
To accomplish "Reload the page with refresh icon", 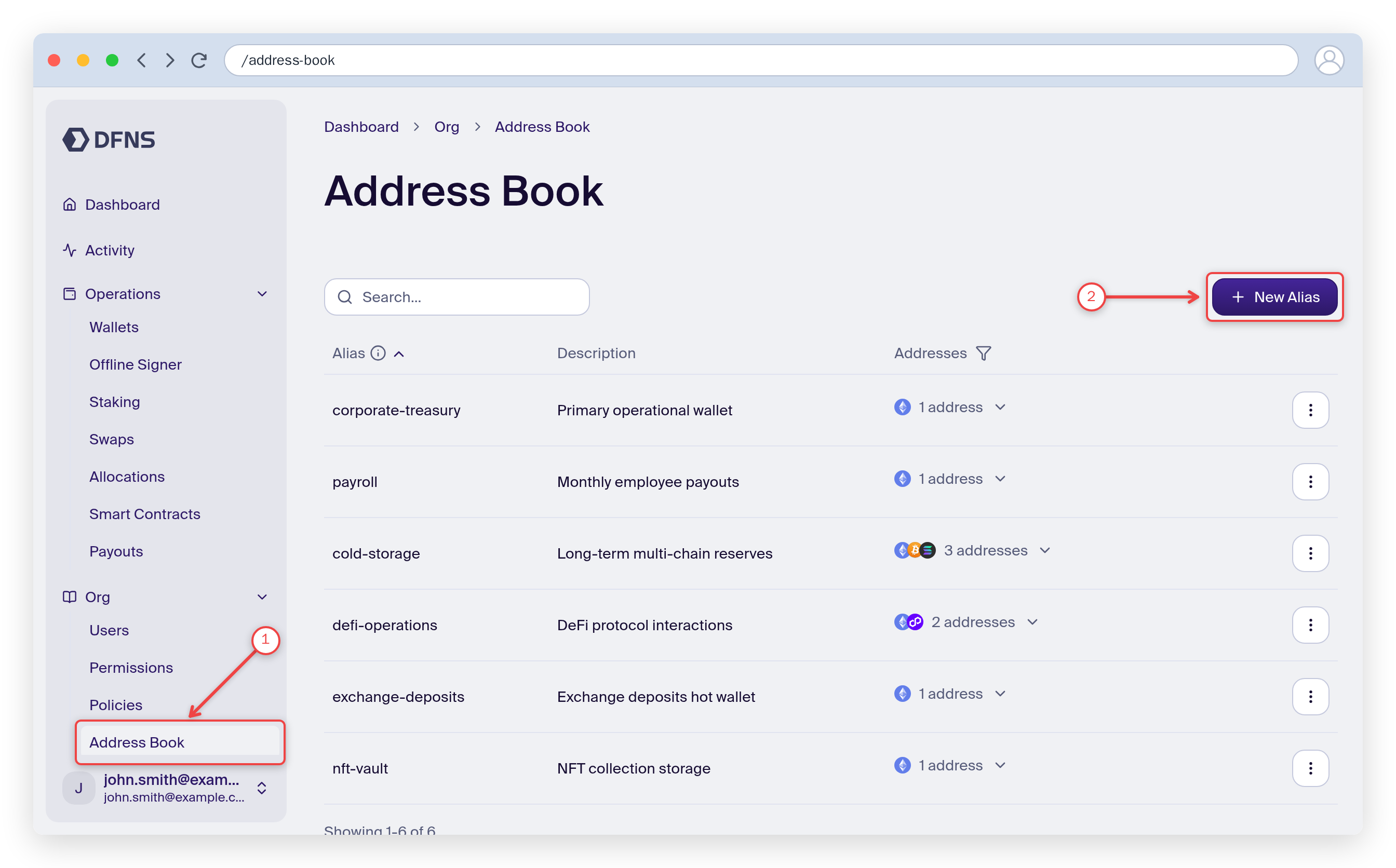I will point(199,60).
